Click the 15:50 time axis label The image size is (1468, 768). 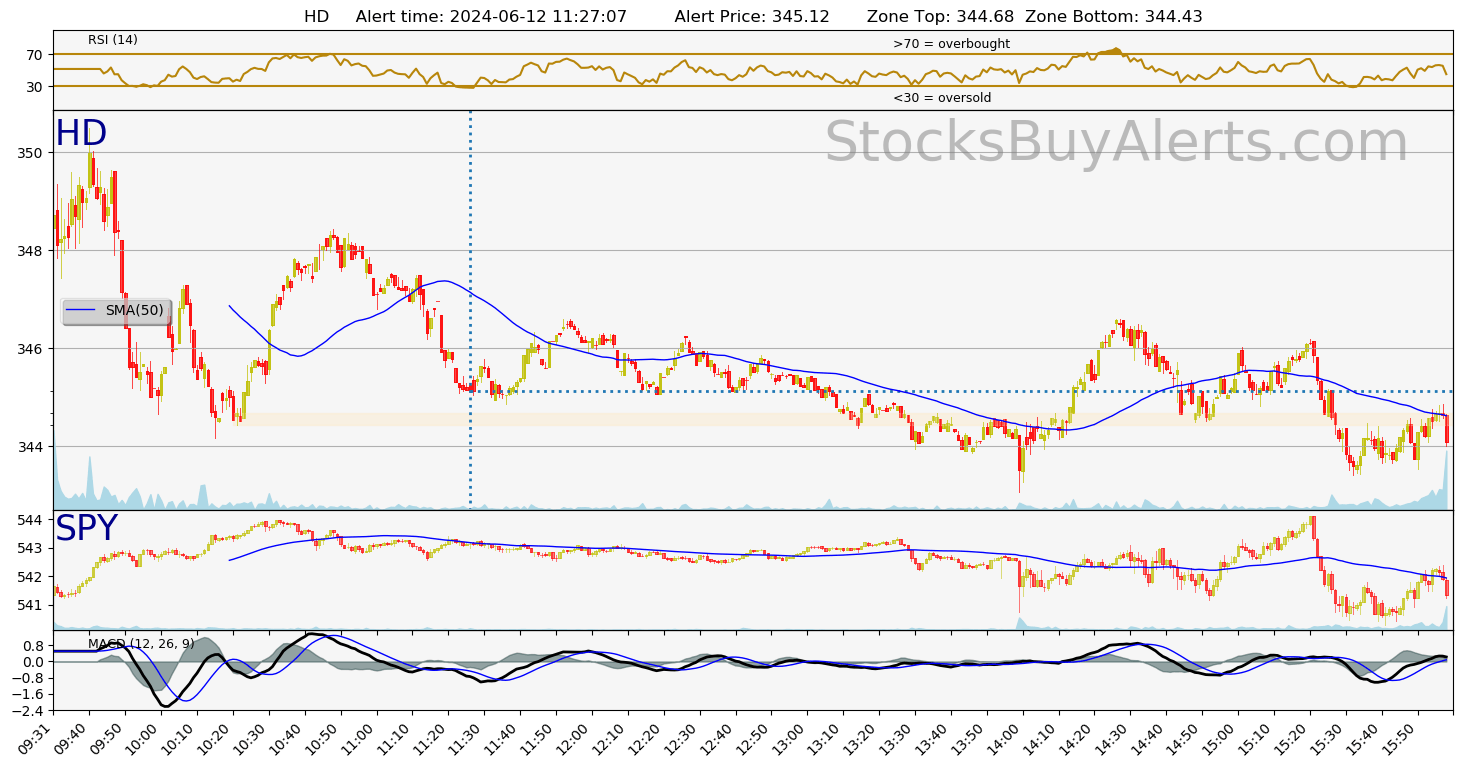point(1402,738)
